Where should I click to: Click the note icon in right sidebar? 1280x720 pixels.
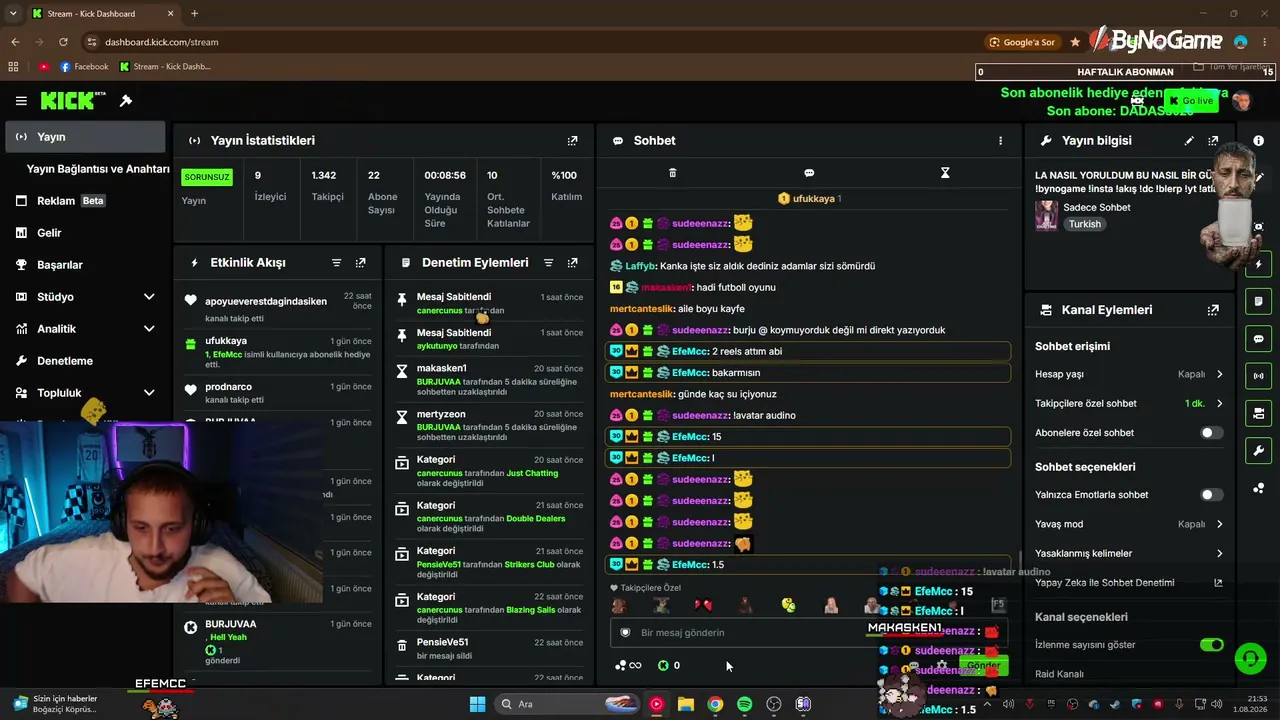[x=1258, y=302]
